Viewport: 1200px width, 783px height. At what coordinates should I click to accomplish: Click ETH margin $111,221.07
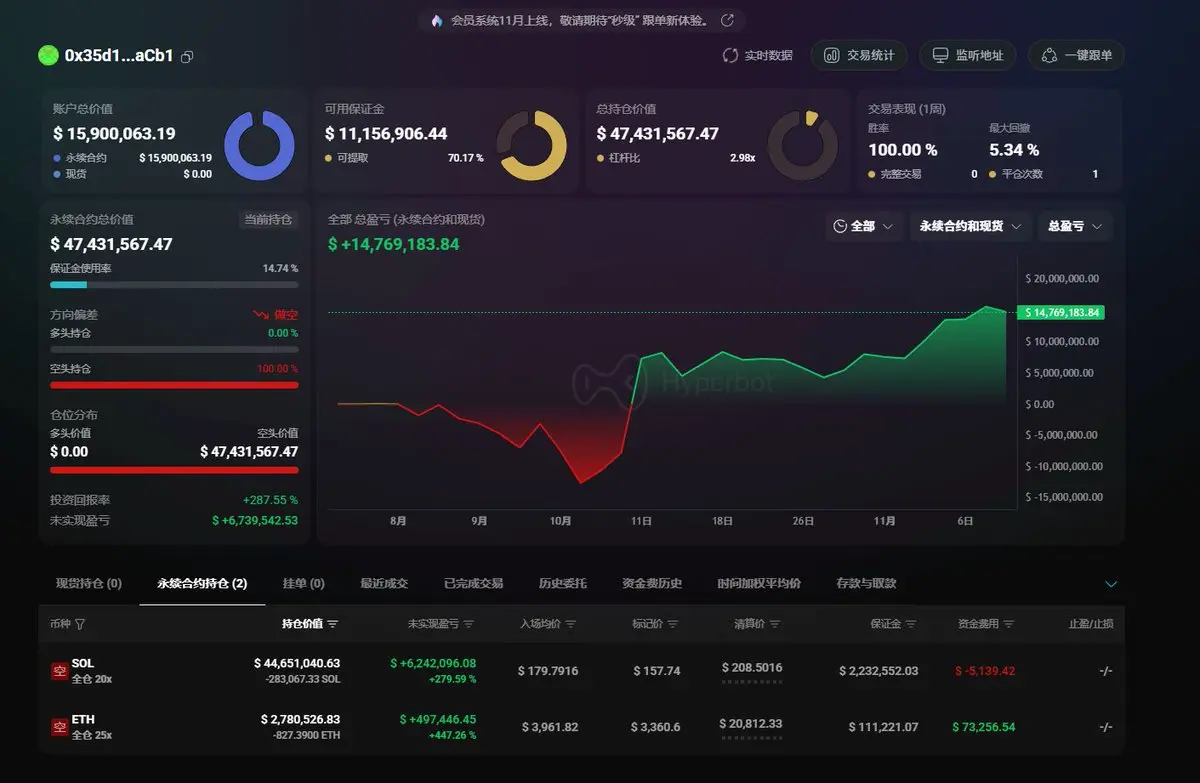click(x=883, y=727)
